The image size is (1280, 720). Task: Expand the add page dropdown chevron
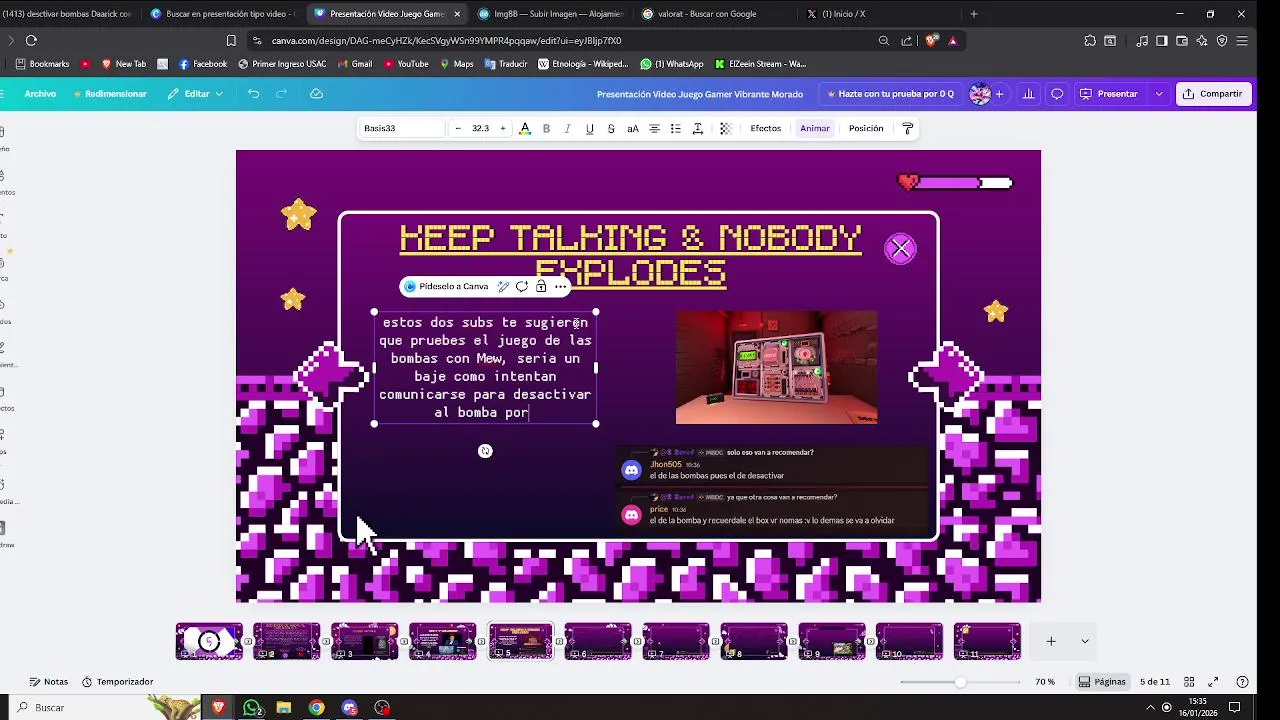click(x=1084, y=641)
